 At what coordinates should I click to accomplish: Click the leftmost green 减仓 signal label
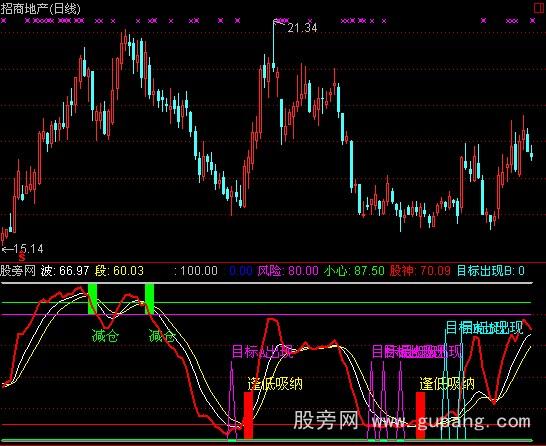tap(106, 336)
